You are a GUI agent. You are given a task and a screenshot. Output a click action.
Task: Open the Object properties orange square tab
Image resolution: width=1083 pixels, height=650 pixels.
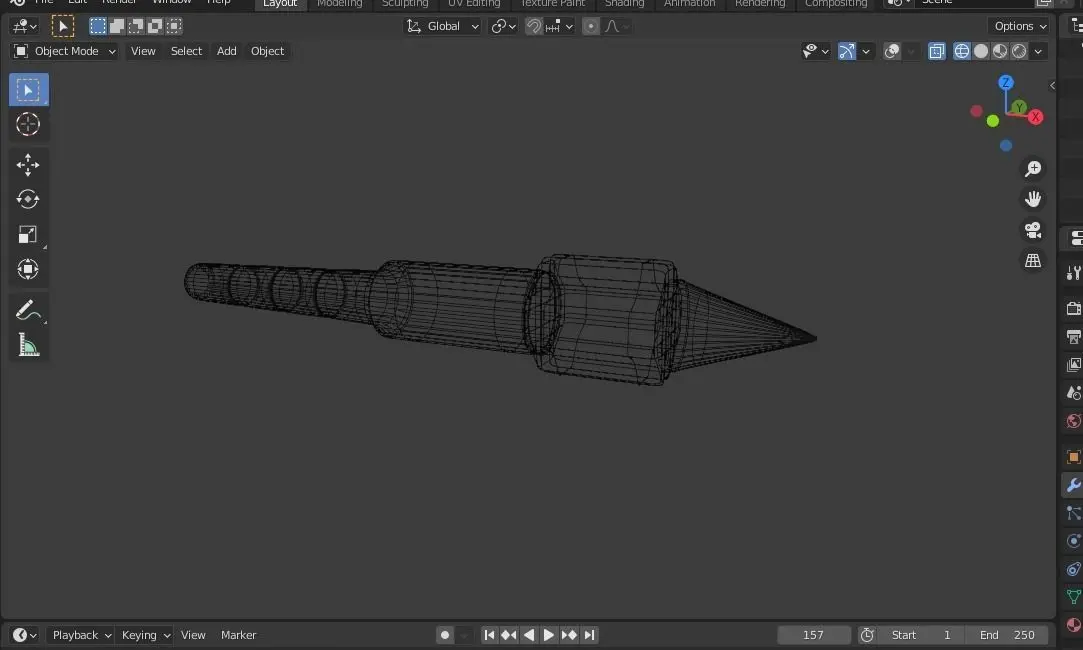[1073, 457]
